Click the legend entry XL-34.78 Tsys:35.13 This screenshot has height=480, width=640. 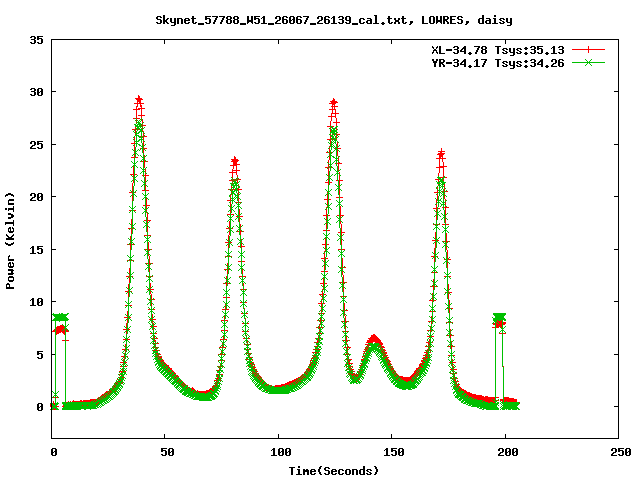tap(498, 50)
